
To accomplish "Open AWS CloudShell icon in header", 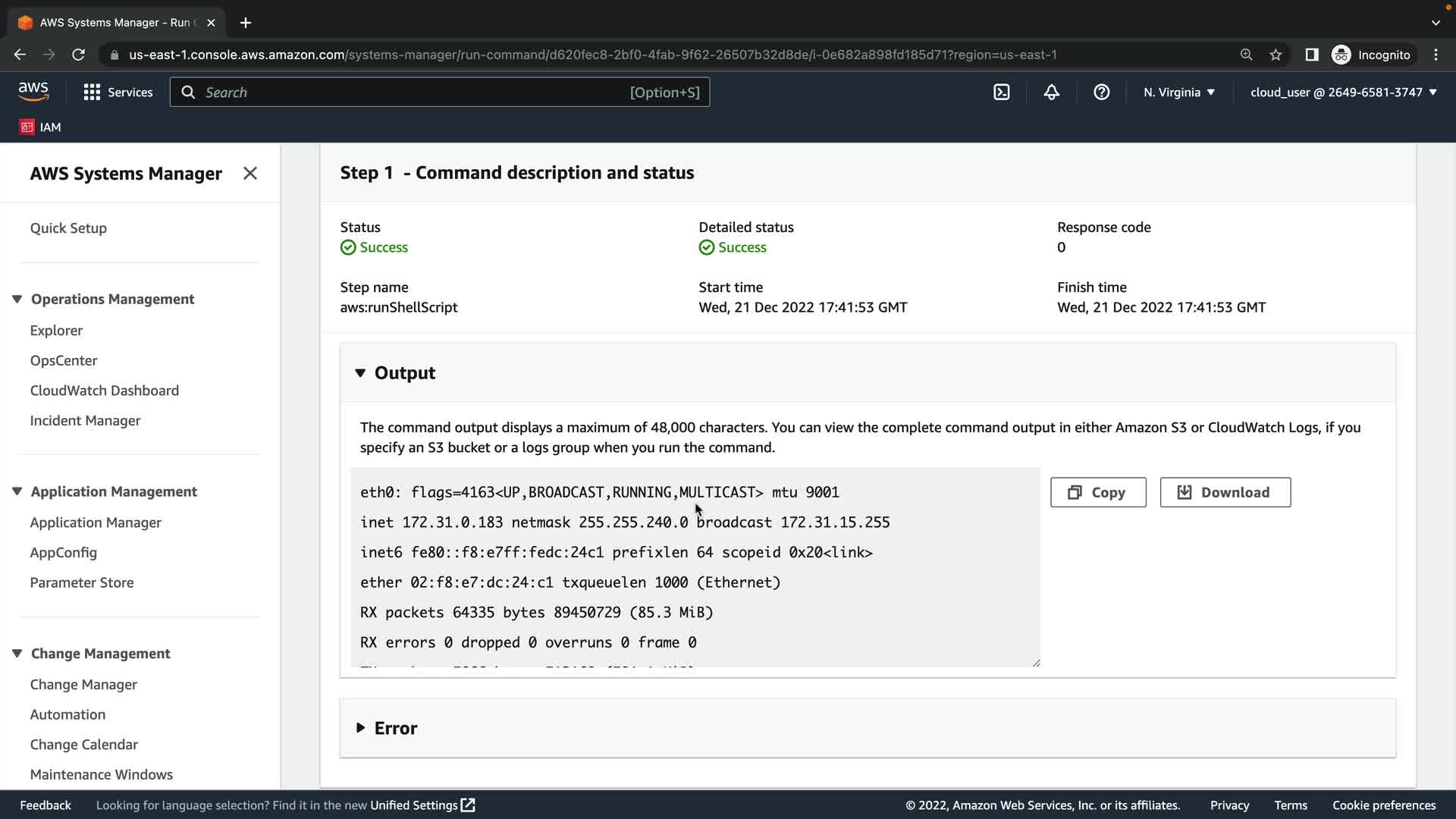I will coord(1001,93).
